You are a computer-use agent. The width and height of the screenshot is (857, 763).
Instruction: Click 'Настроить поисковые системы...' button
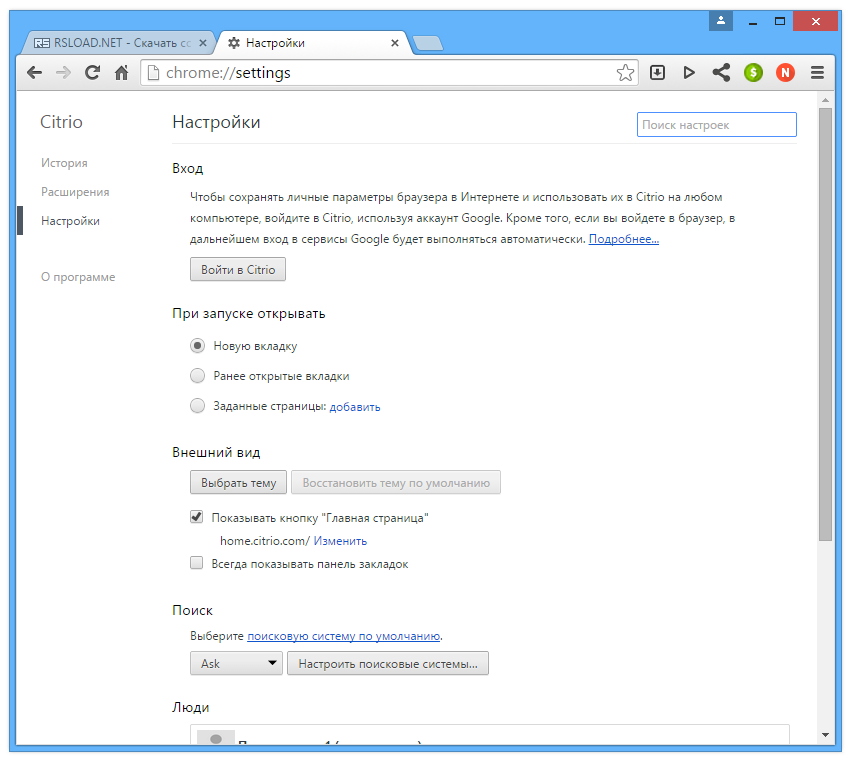click(x=388, y=664)
